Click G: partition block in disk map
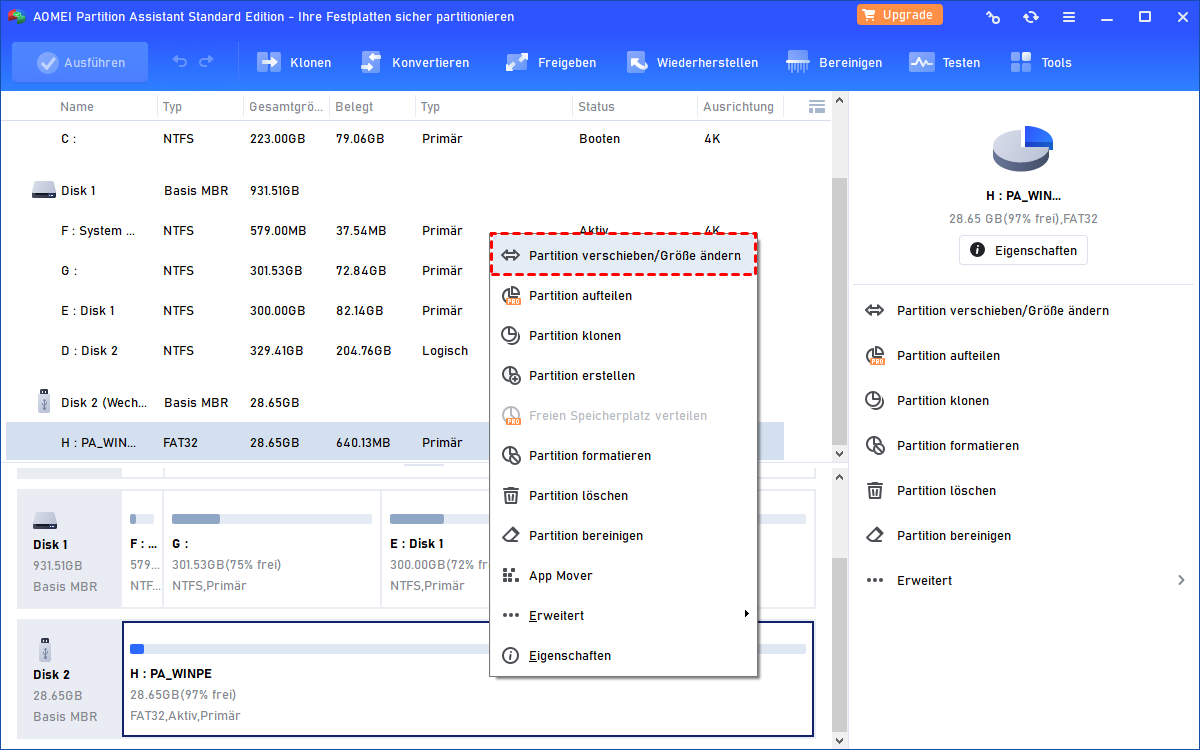This screenshot has height=750, width=1200. click(x=272, y=549)
